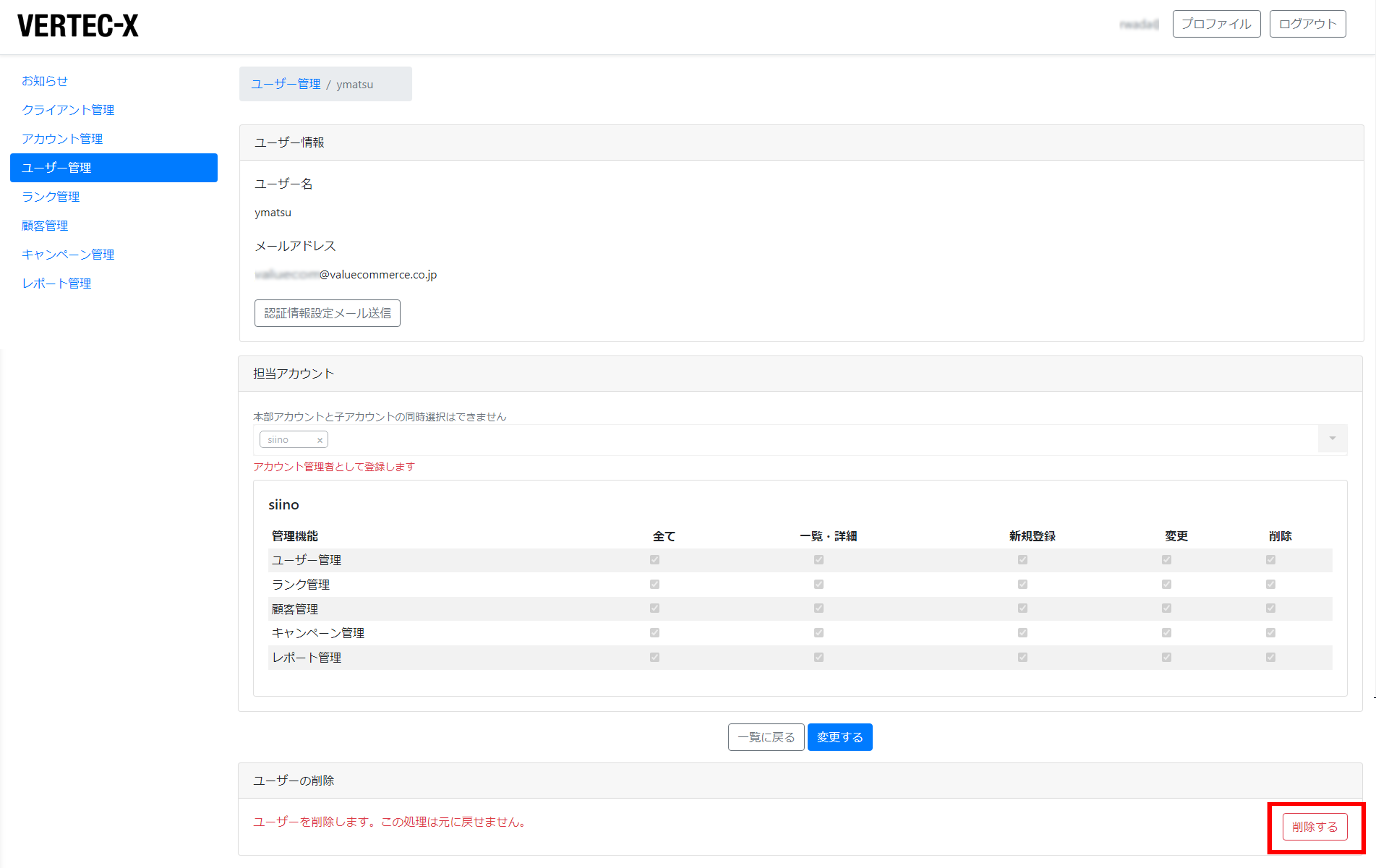
Task: Click the 一覧に戻る button
Action: coord(766,737)
